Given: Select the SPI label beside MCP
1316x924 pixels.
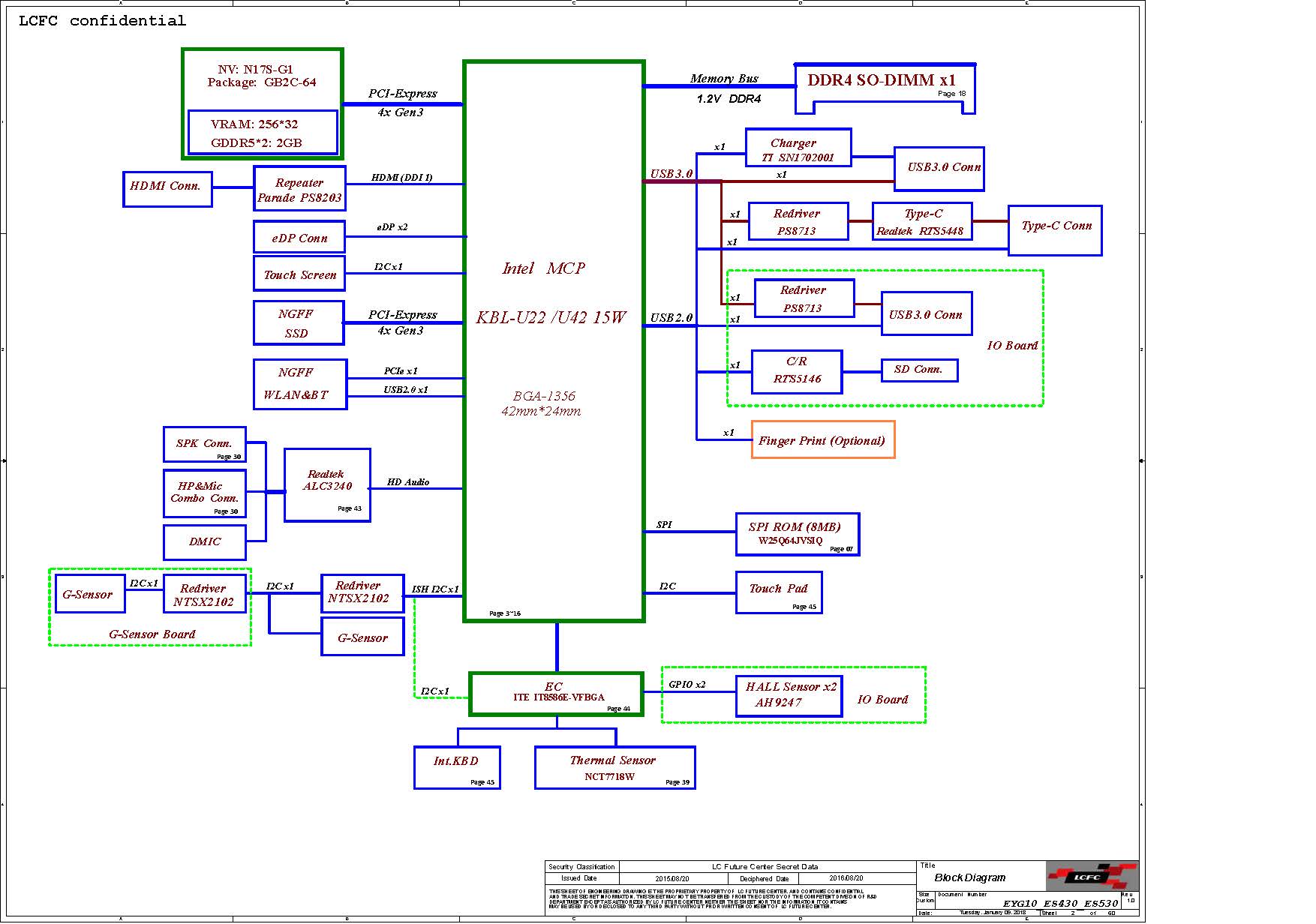Looking at the screenshot, I should 664,524.
